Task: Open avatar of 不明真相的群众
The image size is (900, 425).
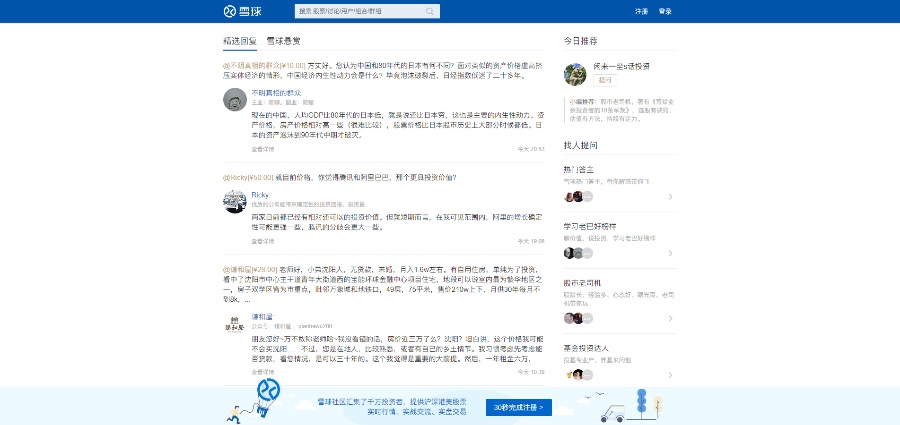Action: [x=235, y=99]
